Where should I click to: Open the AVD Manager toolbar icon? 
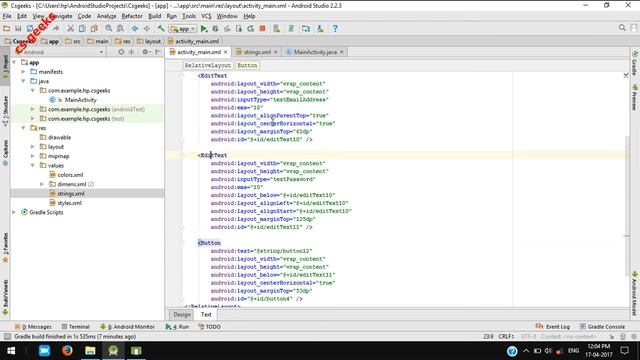pos(277,29)
